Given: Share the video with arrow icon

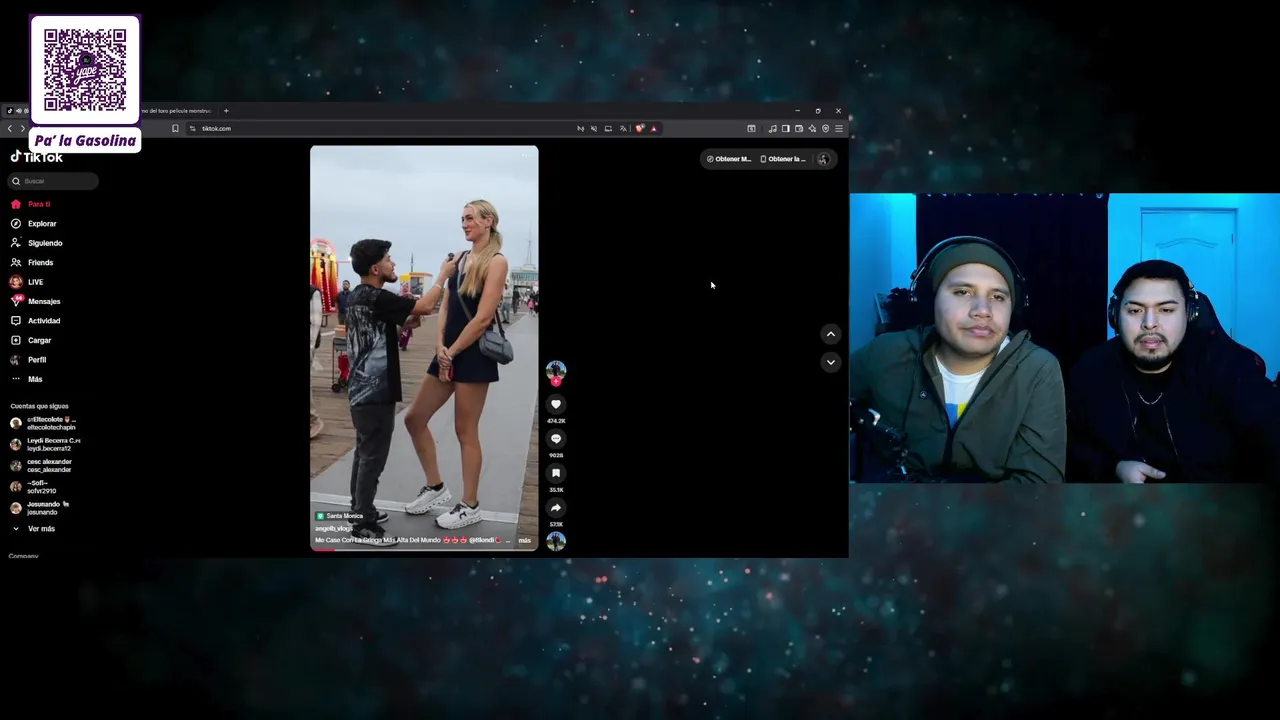Looking at the screenshot, I should coord(556,508).
